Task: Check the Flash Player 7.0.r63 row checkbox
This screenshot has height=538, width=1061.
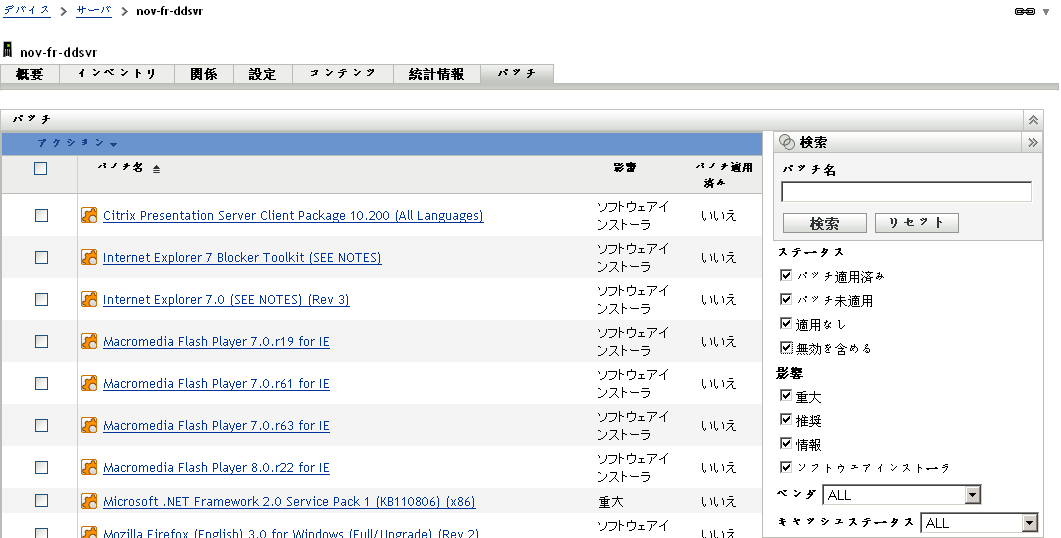Action: 41,425
